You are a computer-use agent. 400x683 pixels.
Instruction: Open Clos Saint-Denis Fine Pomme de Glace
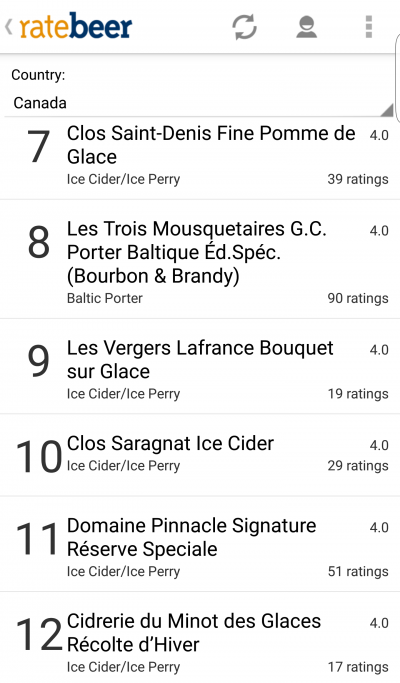tap(200, 157)
